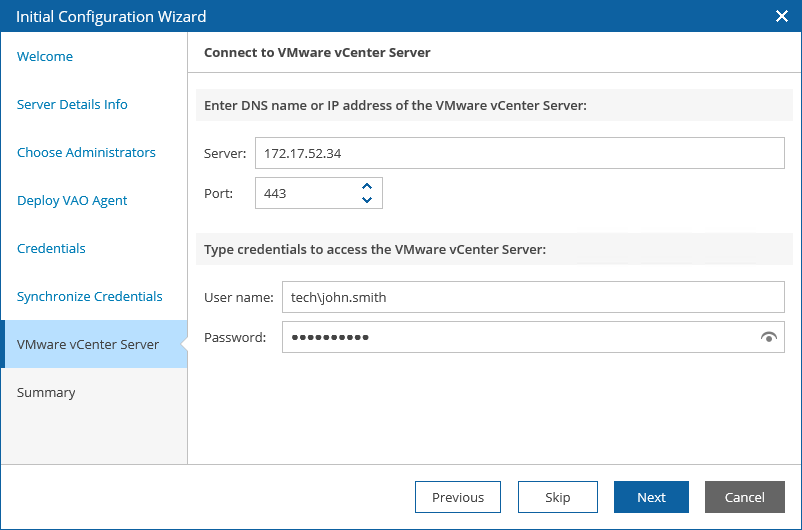802x530 pixels.
Task: Proceed with the Next button
Action: tap(651, 497)
